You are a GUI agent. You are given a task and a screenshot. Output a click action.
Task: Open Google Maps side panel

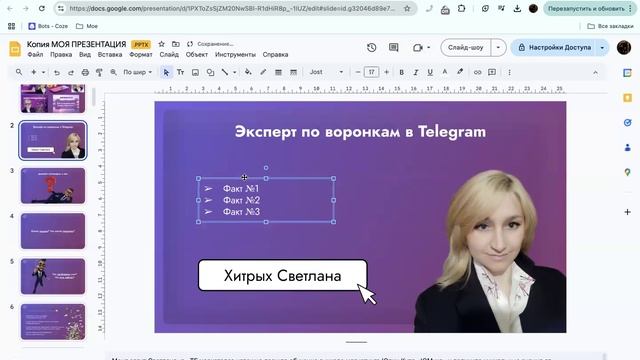pos(627,172)
